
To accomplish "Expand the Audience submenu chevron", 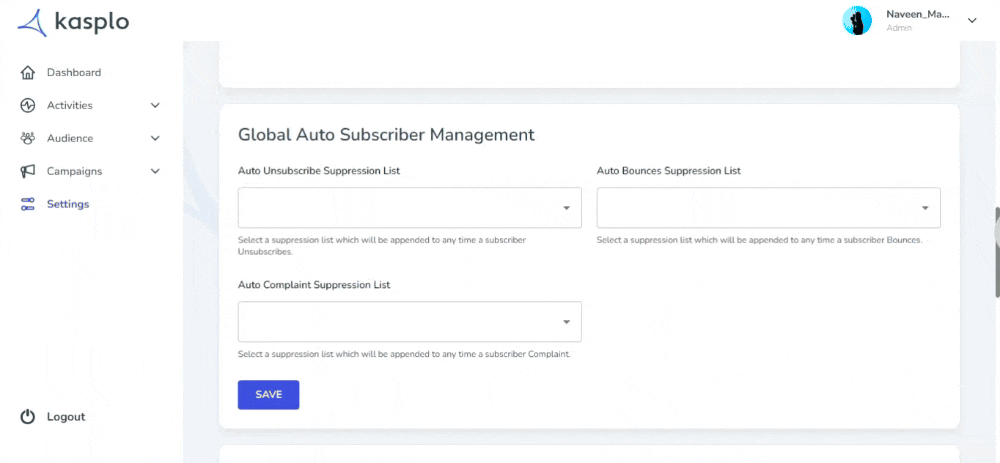I will [x=155, y=138].
